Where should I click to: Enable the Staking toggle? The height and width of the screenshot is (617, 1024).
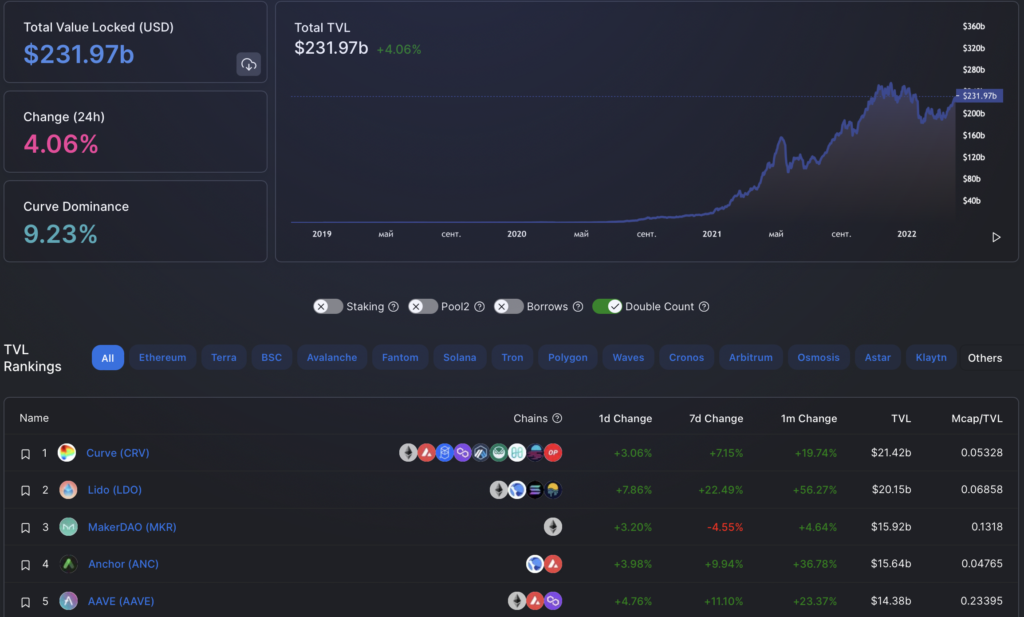(327, 307)
